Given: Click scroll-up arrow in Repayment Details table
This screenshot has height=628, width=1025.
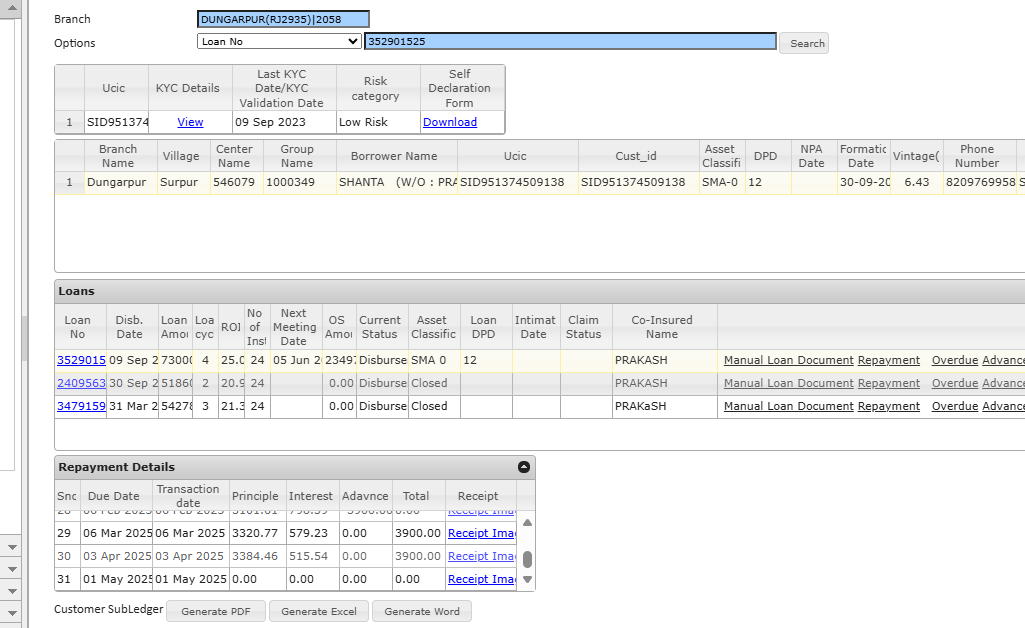Looking at the screenshot, I should (x=527, y=522).
